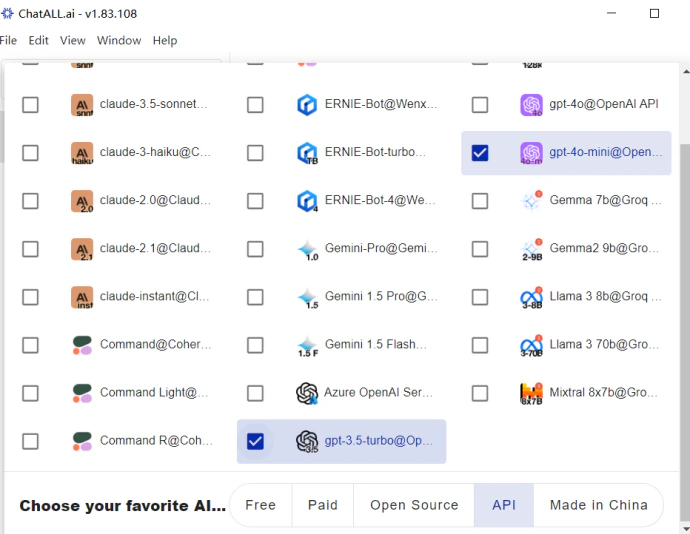Click the Azure OpenAI Service icon
This screenshot has height=534, width=690.
(307, 393)
